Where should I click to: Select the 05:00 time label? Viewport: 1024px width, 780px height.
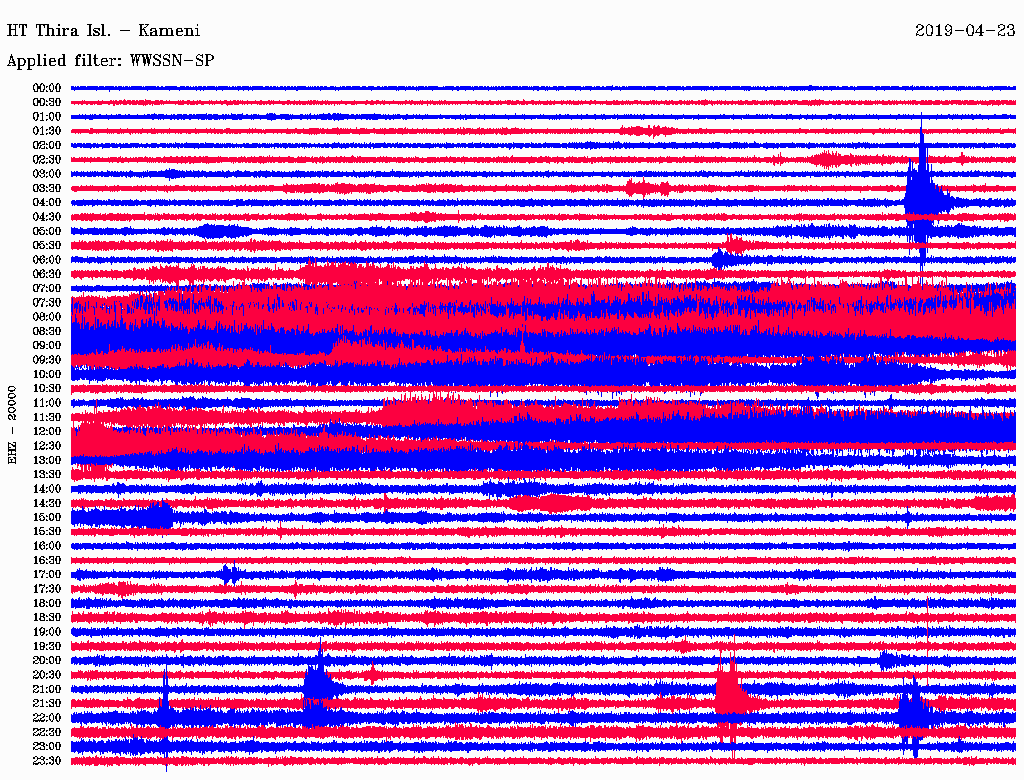[47, 231]
